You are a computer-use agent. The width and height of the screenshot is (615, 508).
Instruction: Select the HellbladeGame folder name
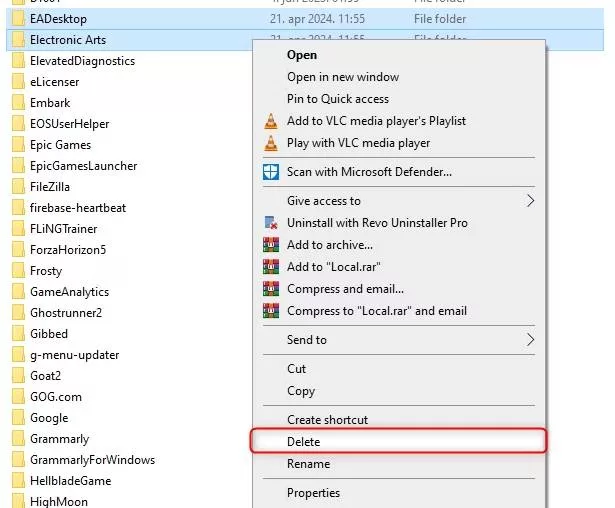(71, 481)
